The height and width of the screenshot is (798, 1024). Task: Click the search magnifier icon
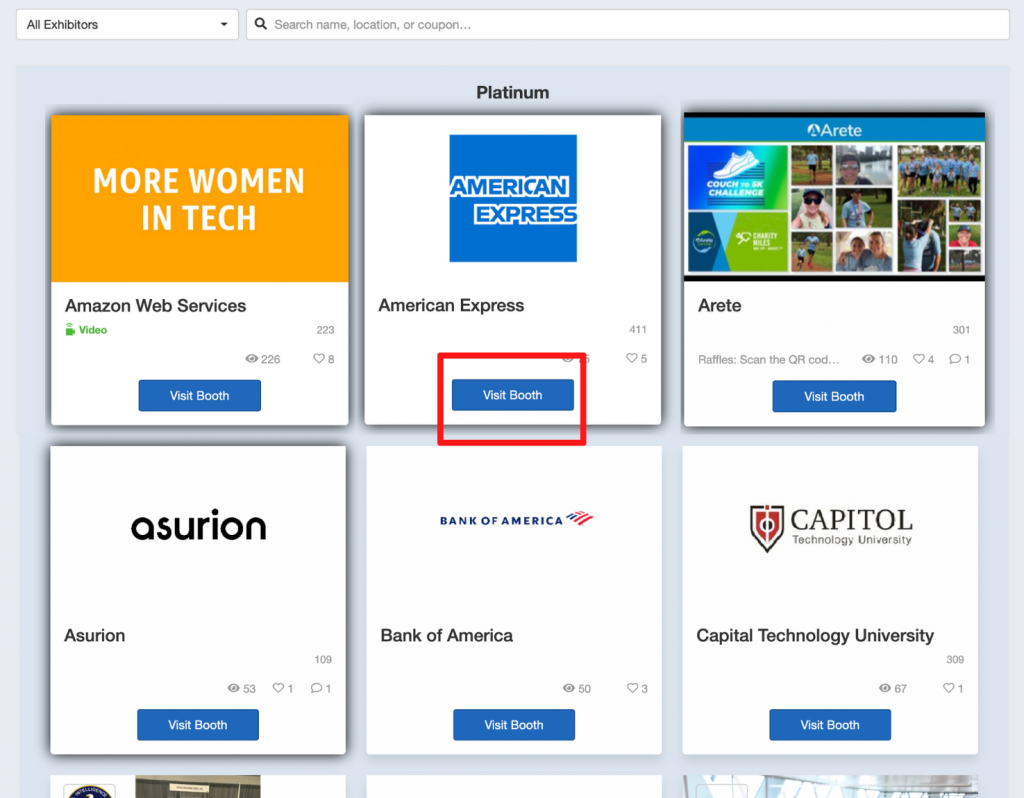(x=261, y=24)
